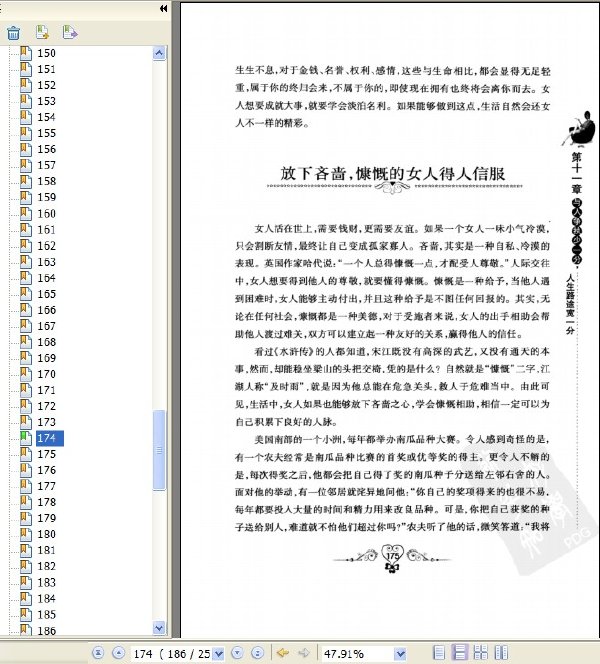Select bookmark 178
The width and height of the screenshot is (600, 664).
(x=46, y=502)
